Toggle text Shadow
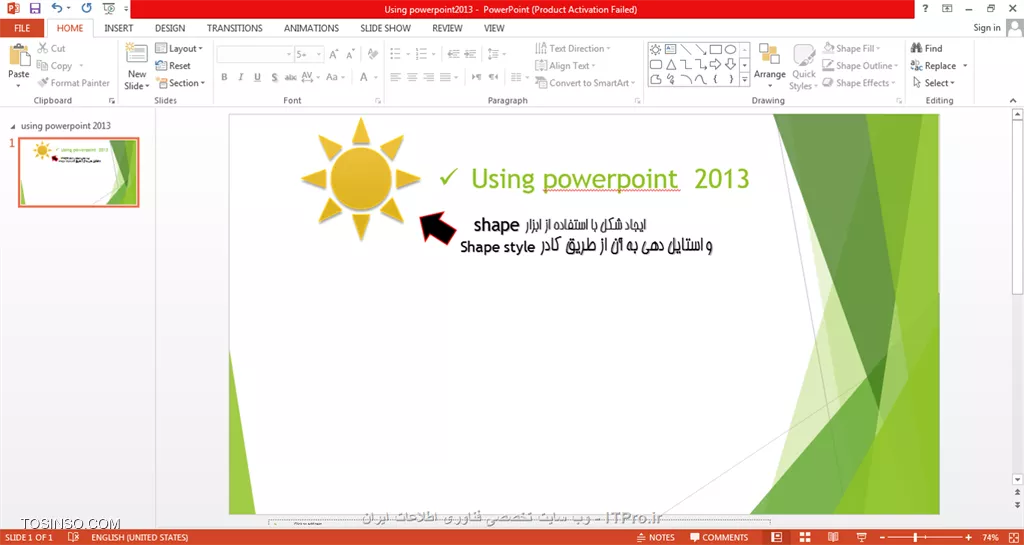 (274, 77)
